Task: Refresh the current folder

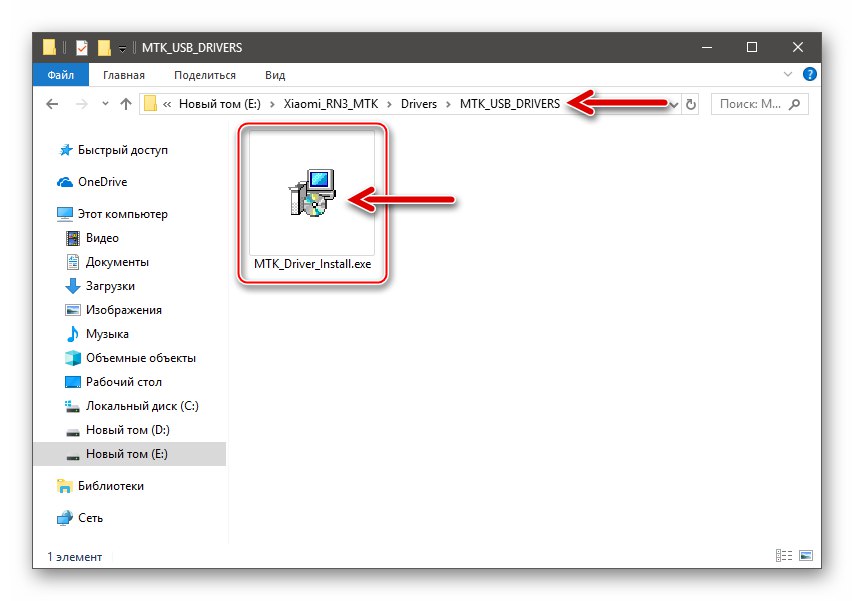Action: 691,104
